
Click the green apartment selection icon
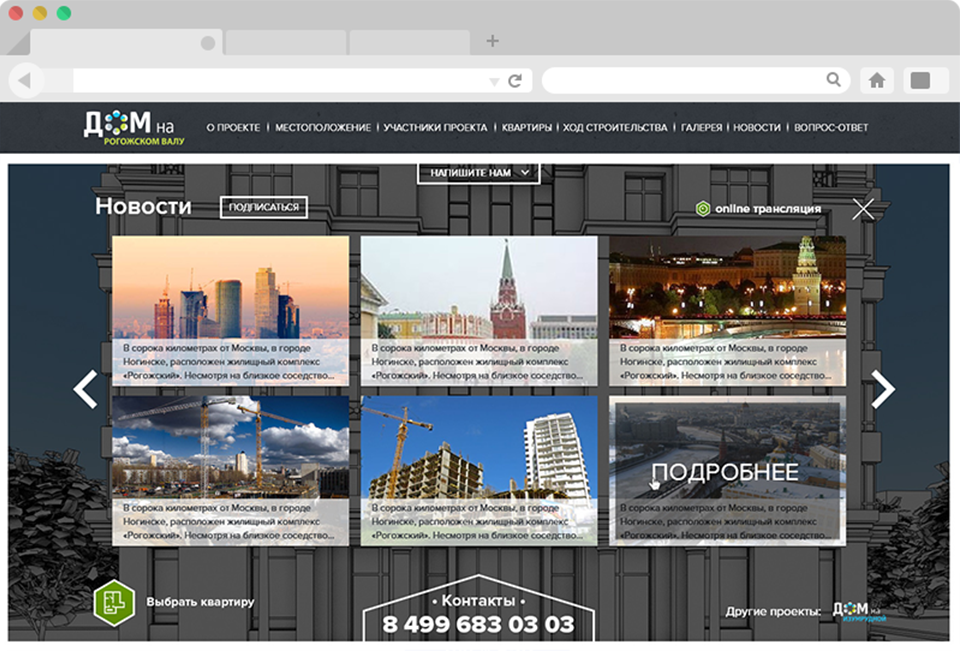(x=113, y=602)
